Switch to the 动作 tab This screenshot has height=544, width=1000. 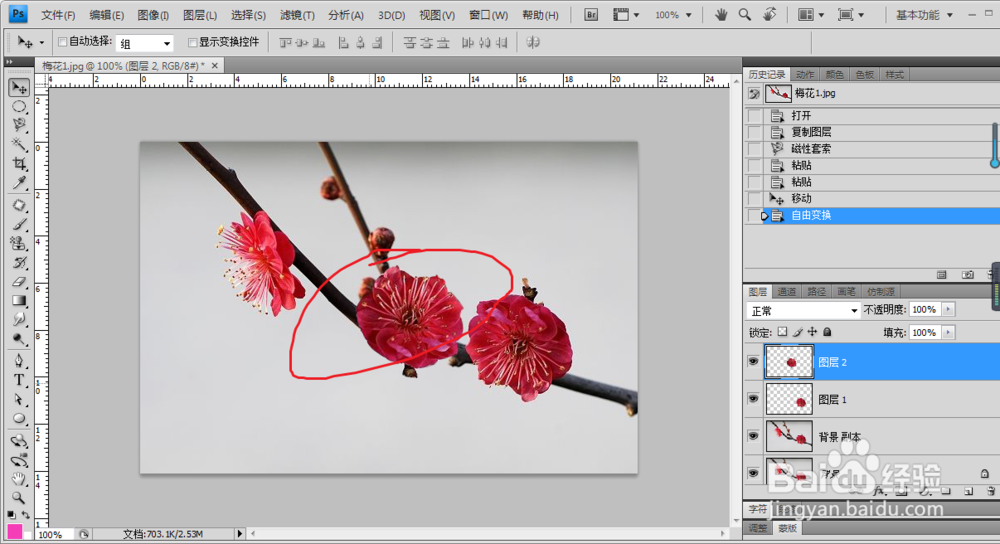[x=805, y=75]
